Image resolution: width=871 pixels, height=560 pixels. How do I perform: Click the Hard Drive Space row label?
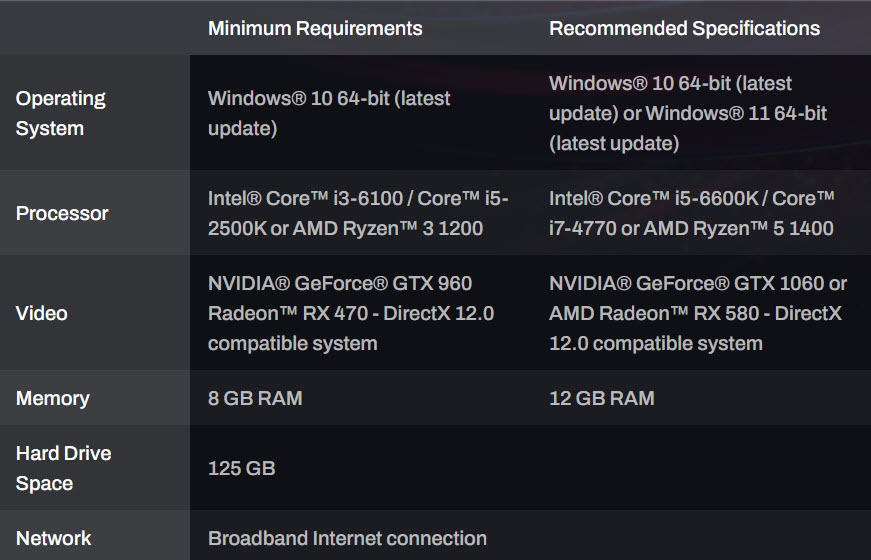tap(63, 468)
